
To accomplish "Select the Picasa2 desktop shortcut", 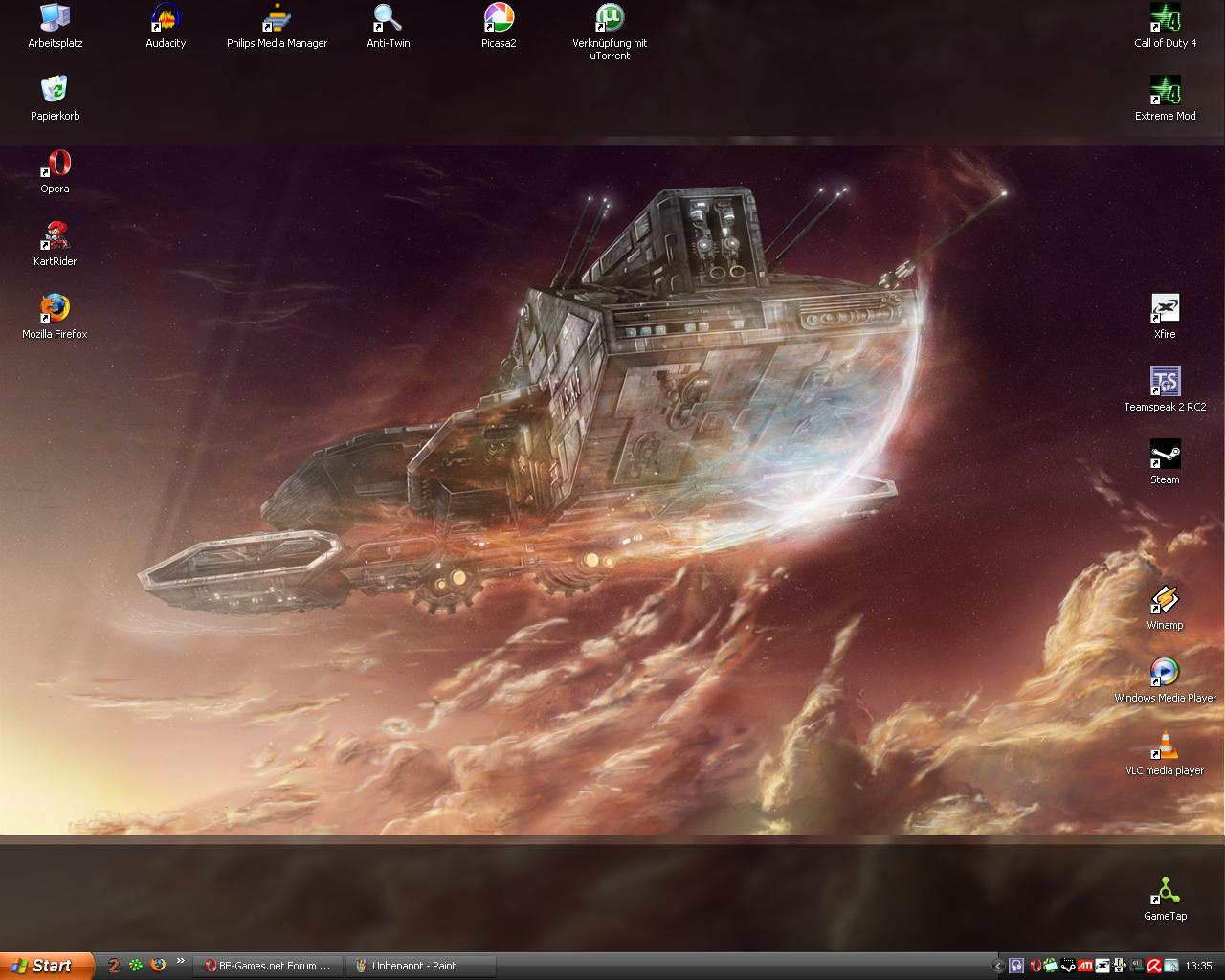I will [499, 26].
